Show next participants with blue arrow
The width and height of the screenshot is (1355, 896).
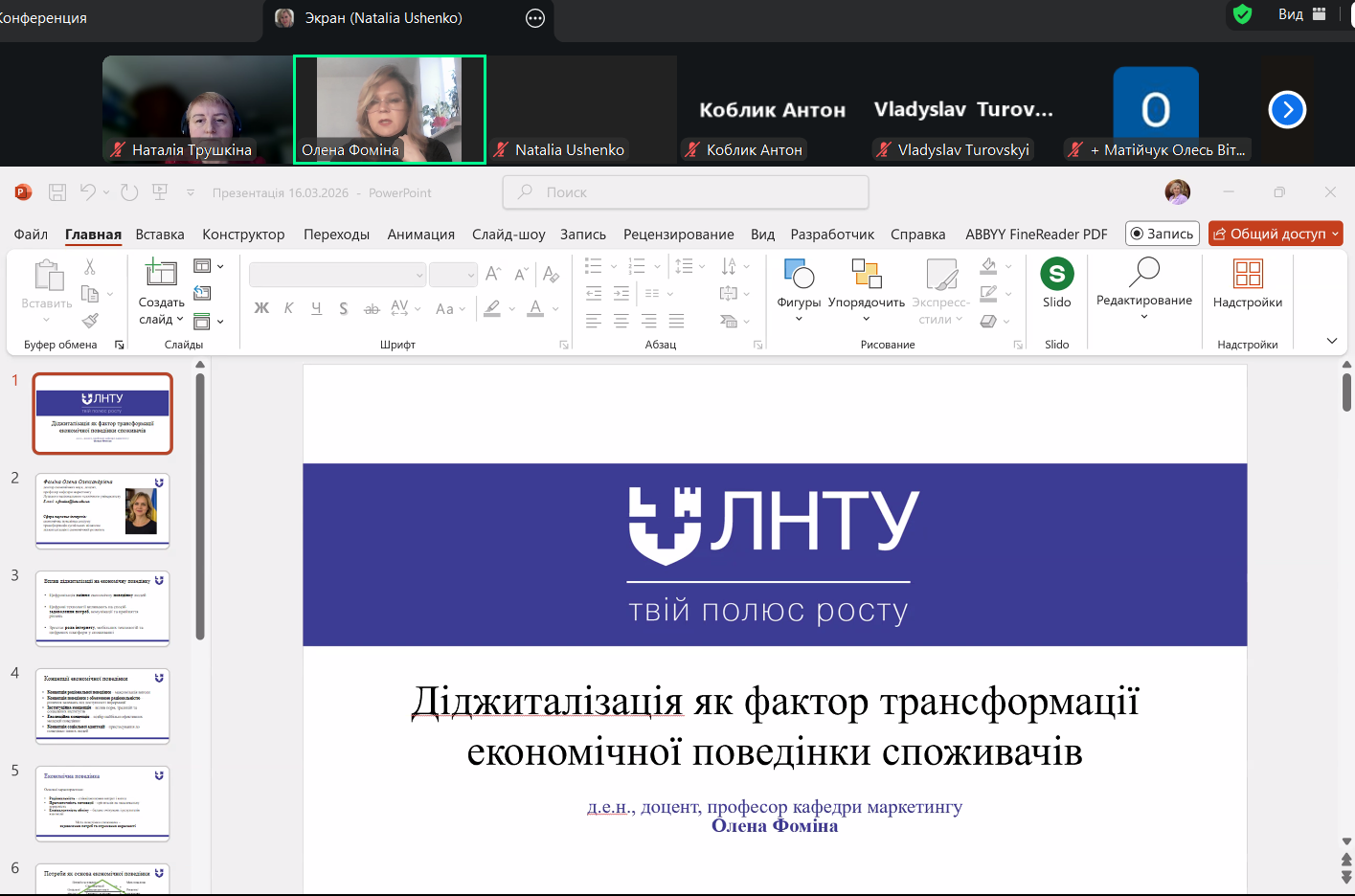coord(1287,110)
